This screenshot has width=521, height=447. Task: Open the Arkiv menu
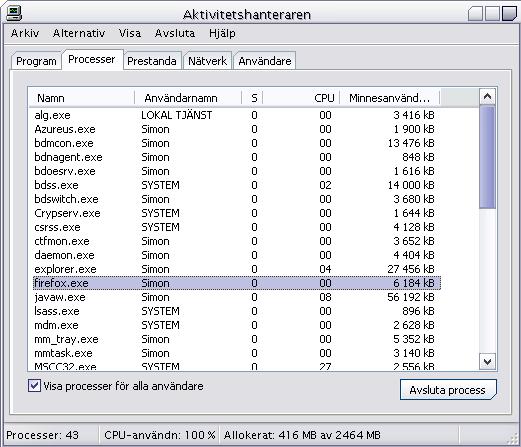click(x=25, y=33)
